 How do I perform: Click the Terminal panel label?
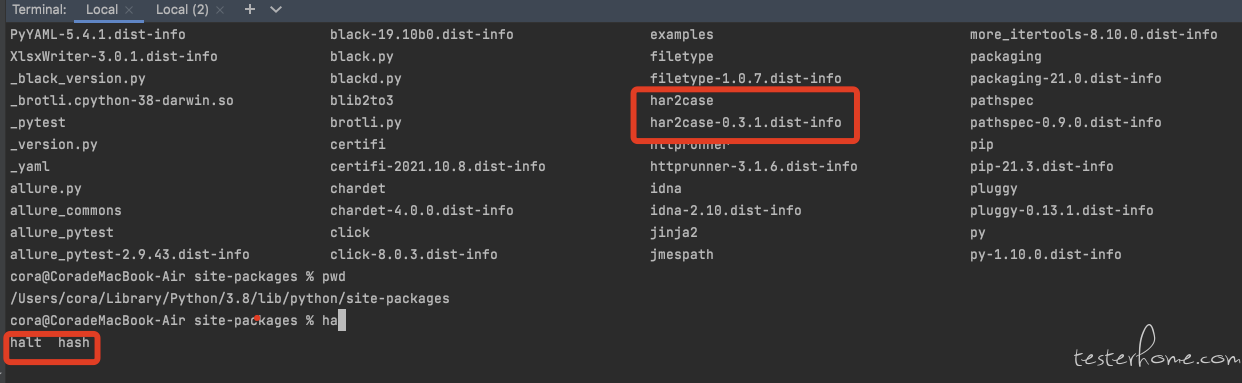click(39, 9)
